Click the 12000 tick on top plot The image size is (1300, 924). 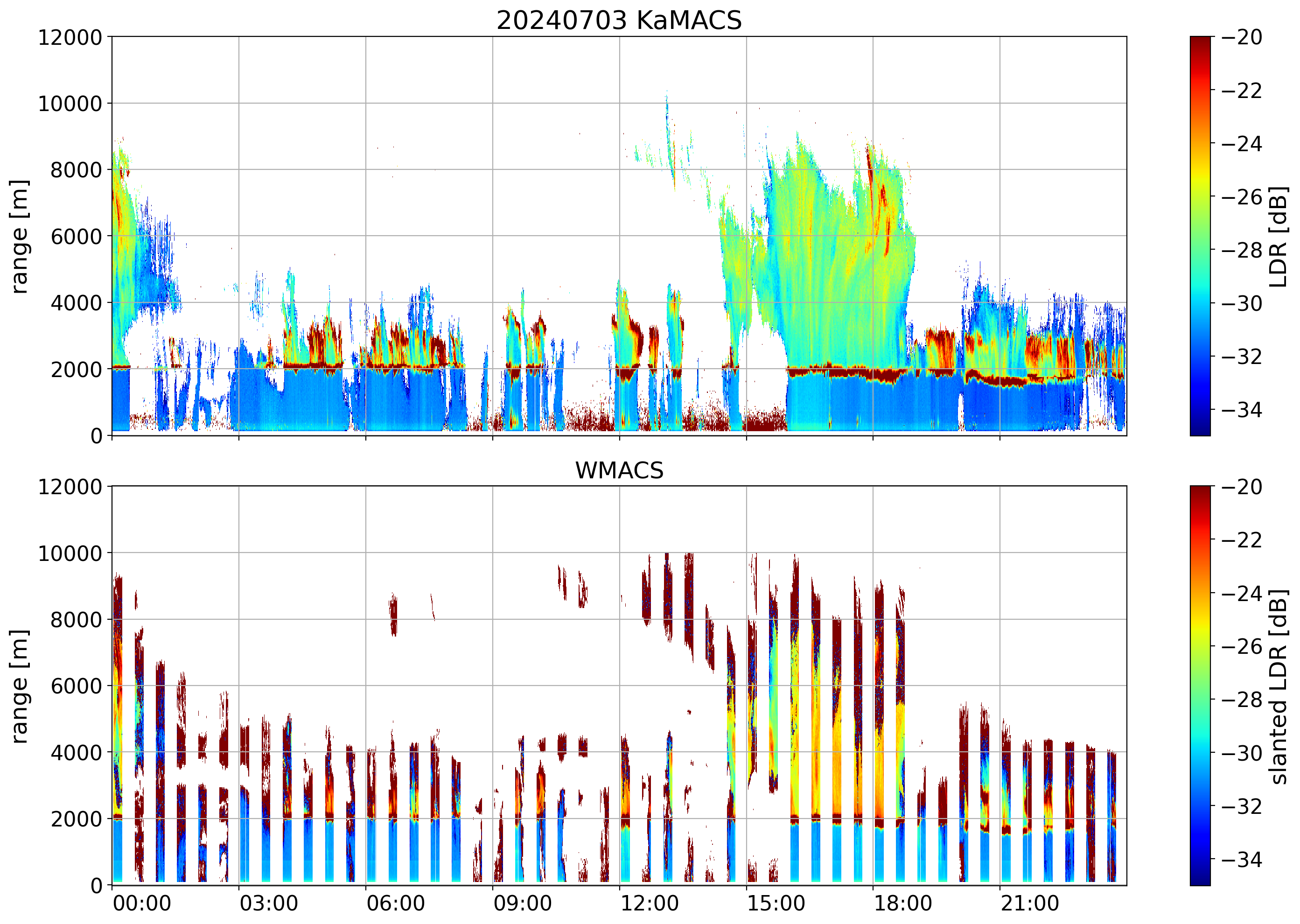(x=70, y=37)
